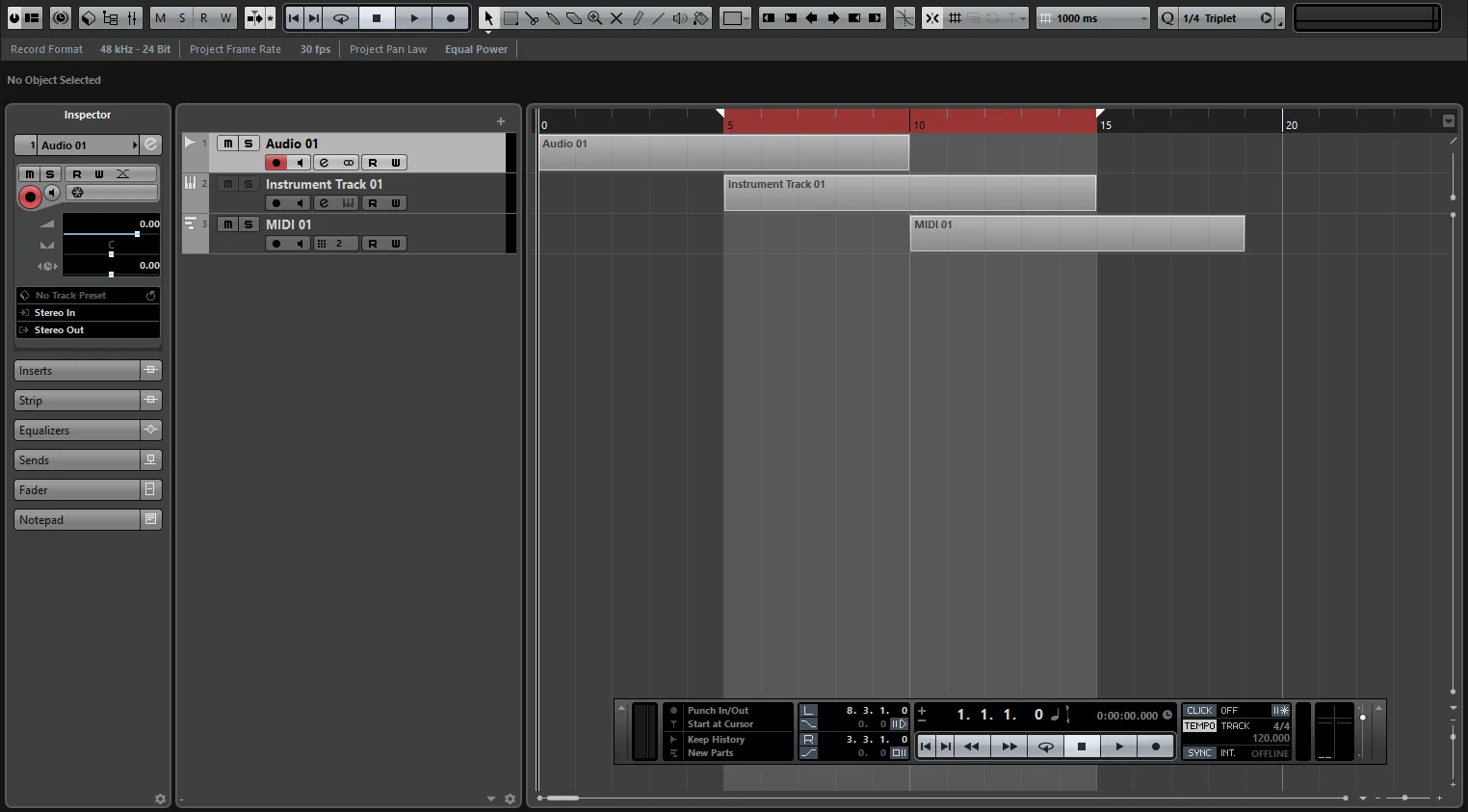Open the Inspector tab header
Image resolution: width=1468 pixels, height=812 pixels.
(88, 115)
